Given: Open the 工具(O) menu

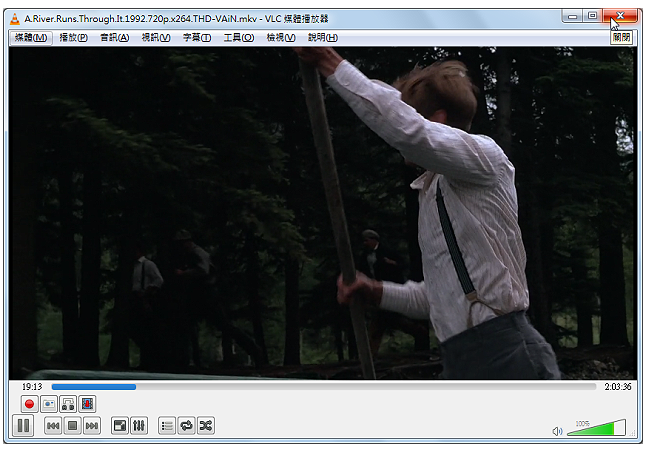Looking at the screenshot, I should 239,38.
